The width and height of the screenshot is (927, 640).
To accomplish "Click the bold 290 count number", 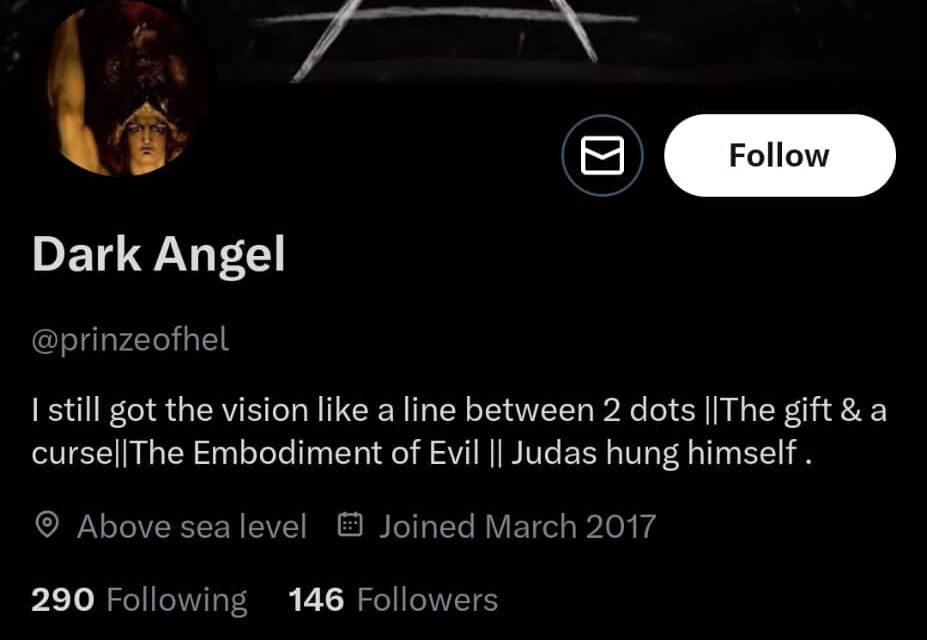I will [63, 600].
